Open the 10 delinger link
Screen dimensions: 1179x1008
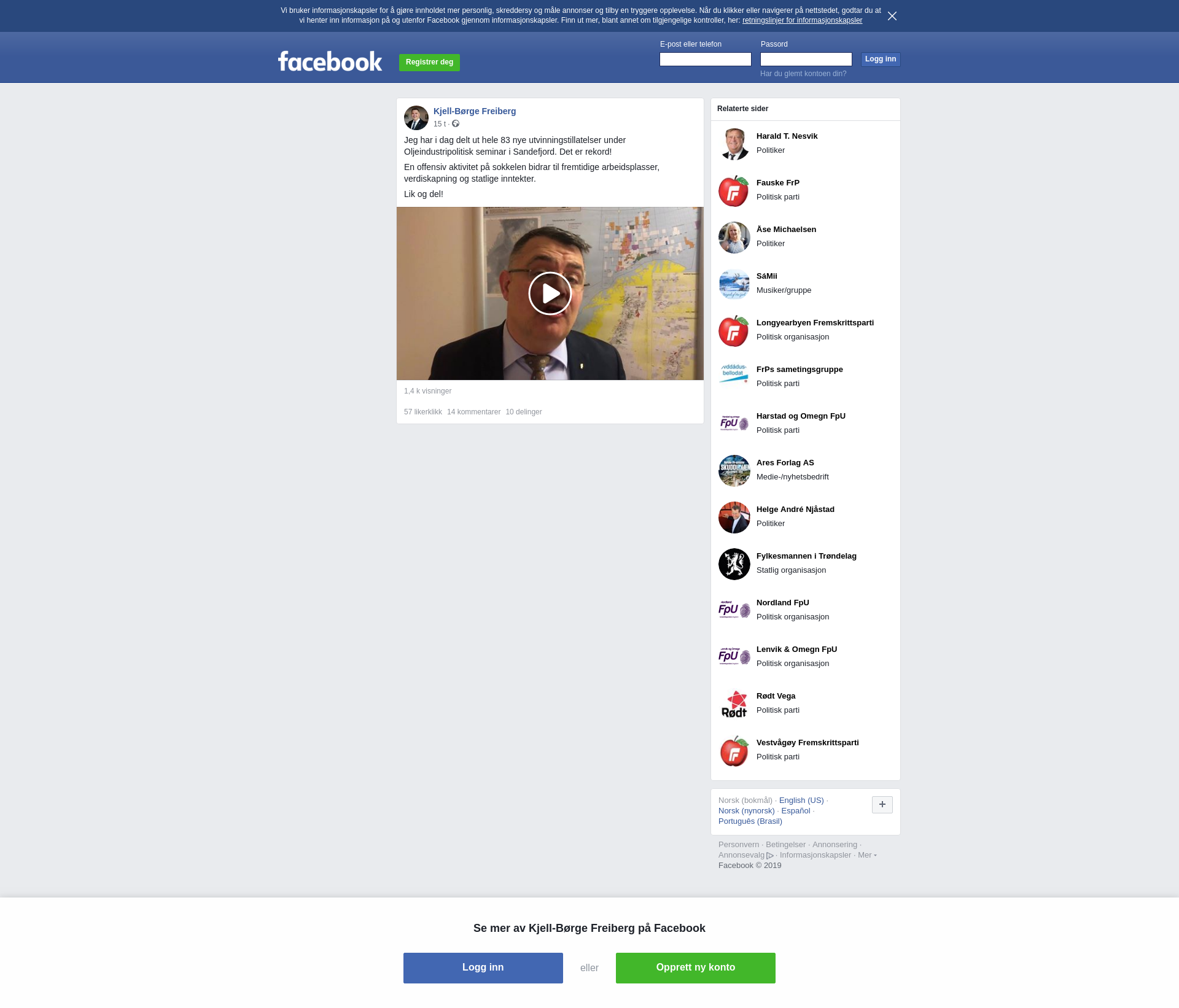coord(524,412)
